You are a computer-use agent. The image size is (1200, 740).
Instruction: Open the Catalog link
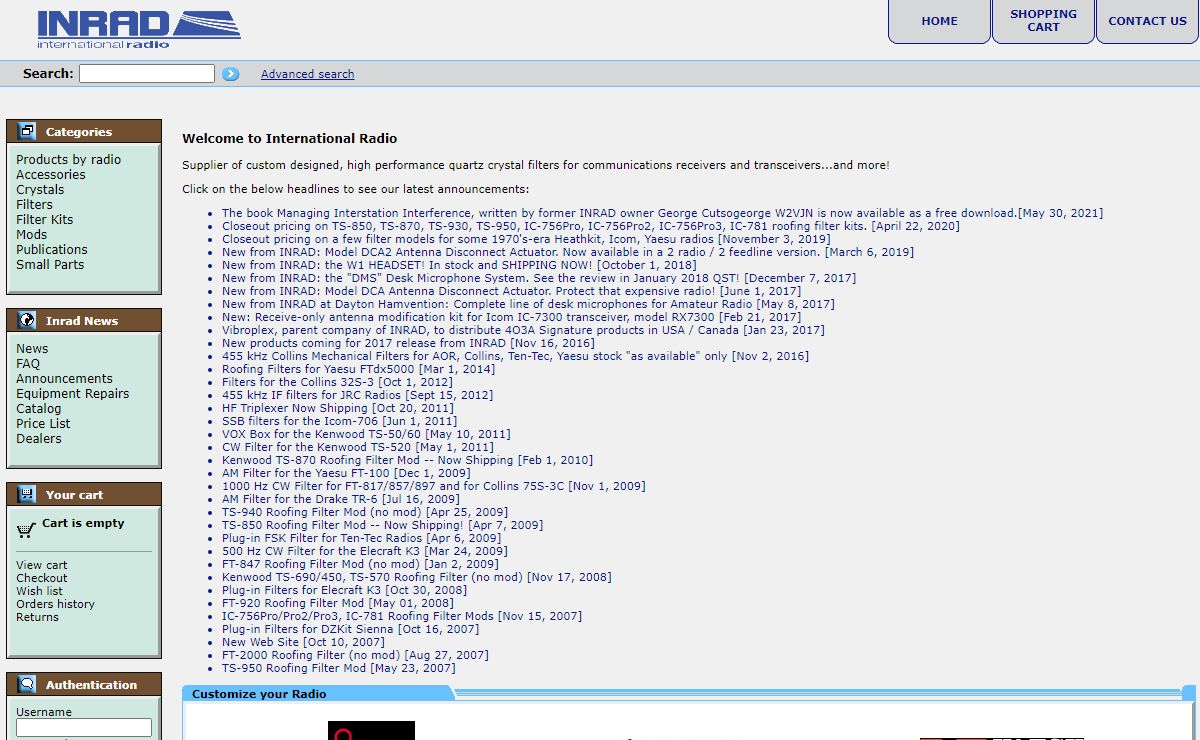[38, 409]
